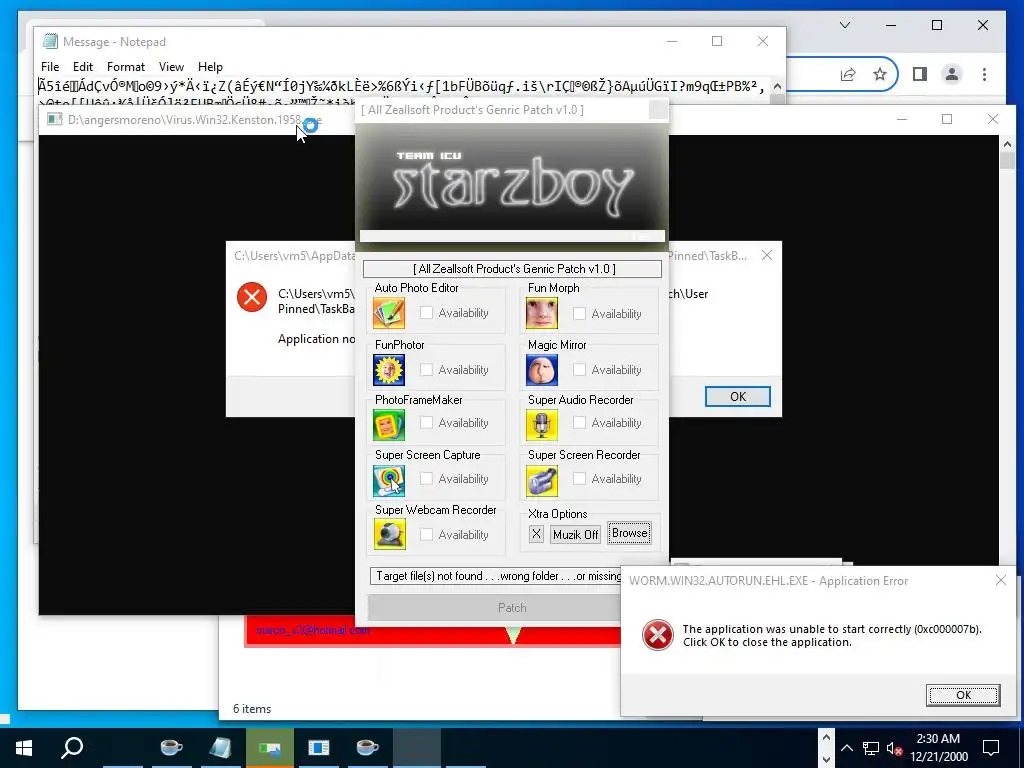
Task: Open Notepad Edit menu
Action: [x=82, y=67]
